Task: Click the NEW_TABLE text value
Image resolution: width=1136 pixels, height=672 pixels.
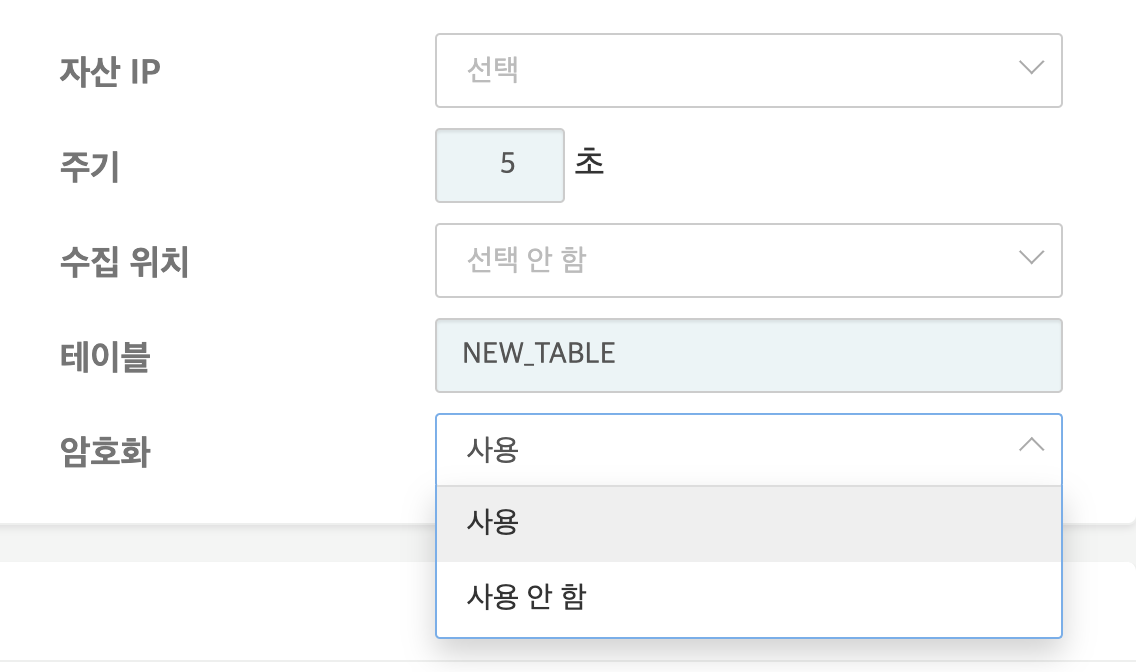Action: point(539,354)
